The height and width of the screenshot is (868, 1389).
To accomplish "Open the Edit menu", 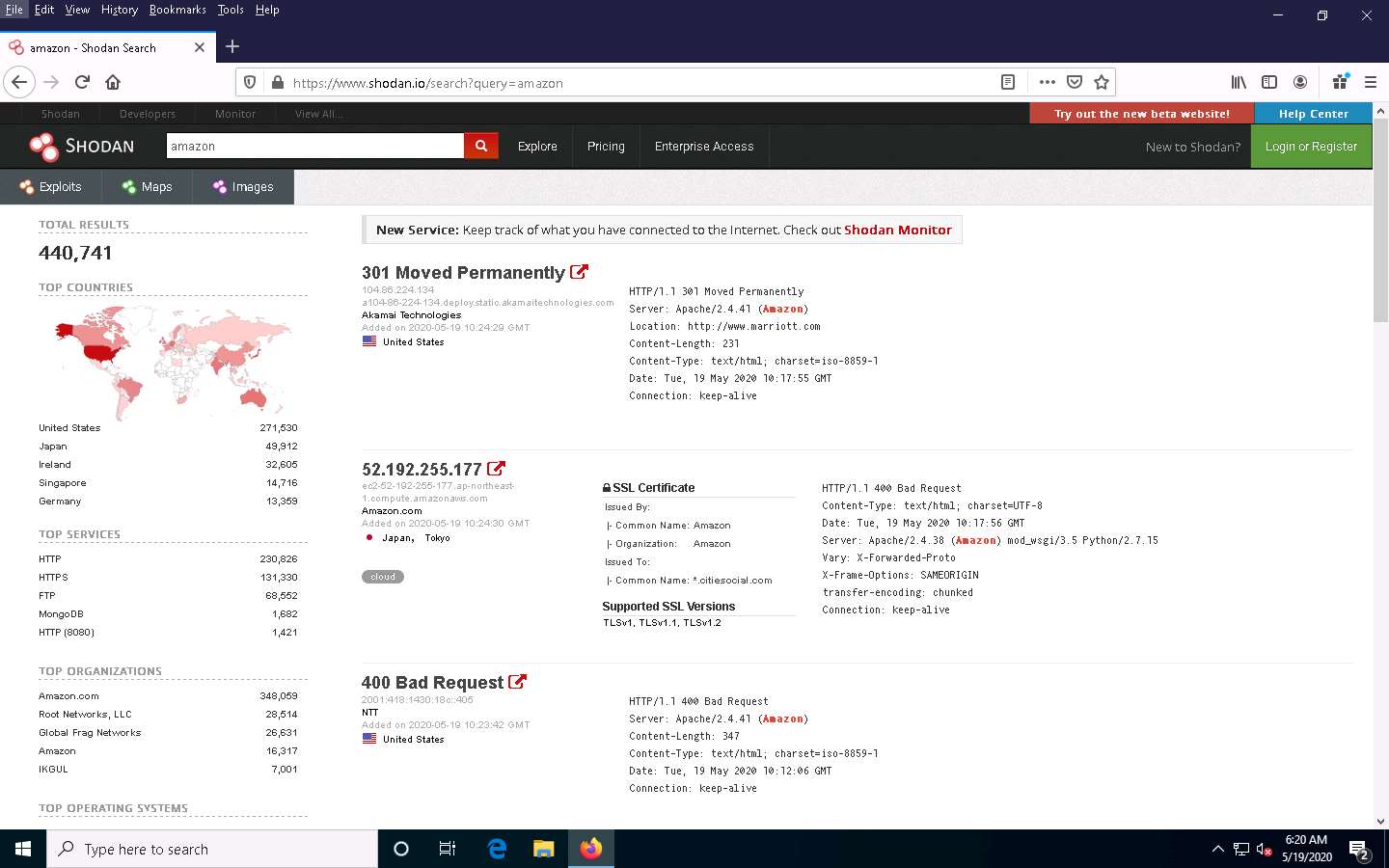I will point(44,10).
